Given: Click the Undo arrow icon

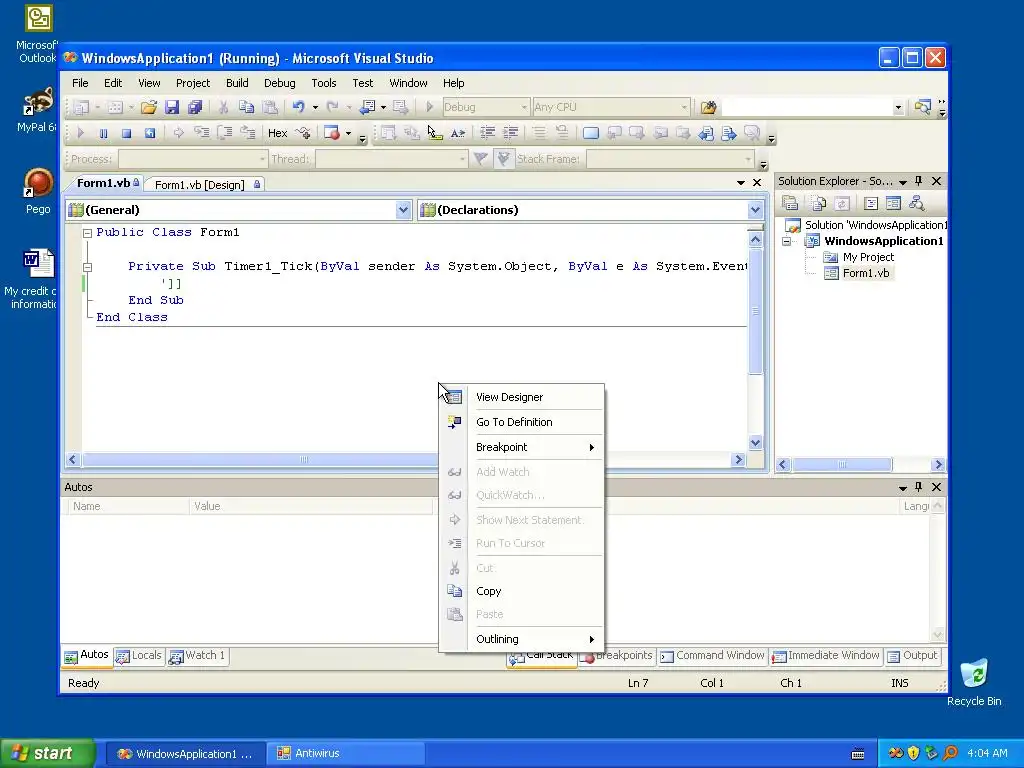Looking at the screenshot, I should tap(298, 106).
